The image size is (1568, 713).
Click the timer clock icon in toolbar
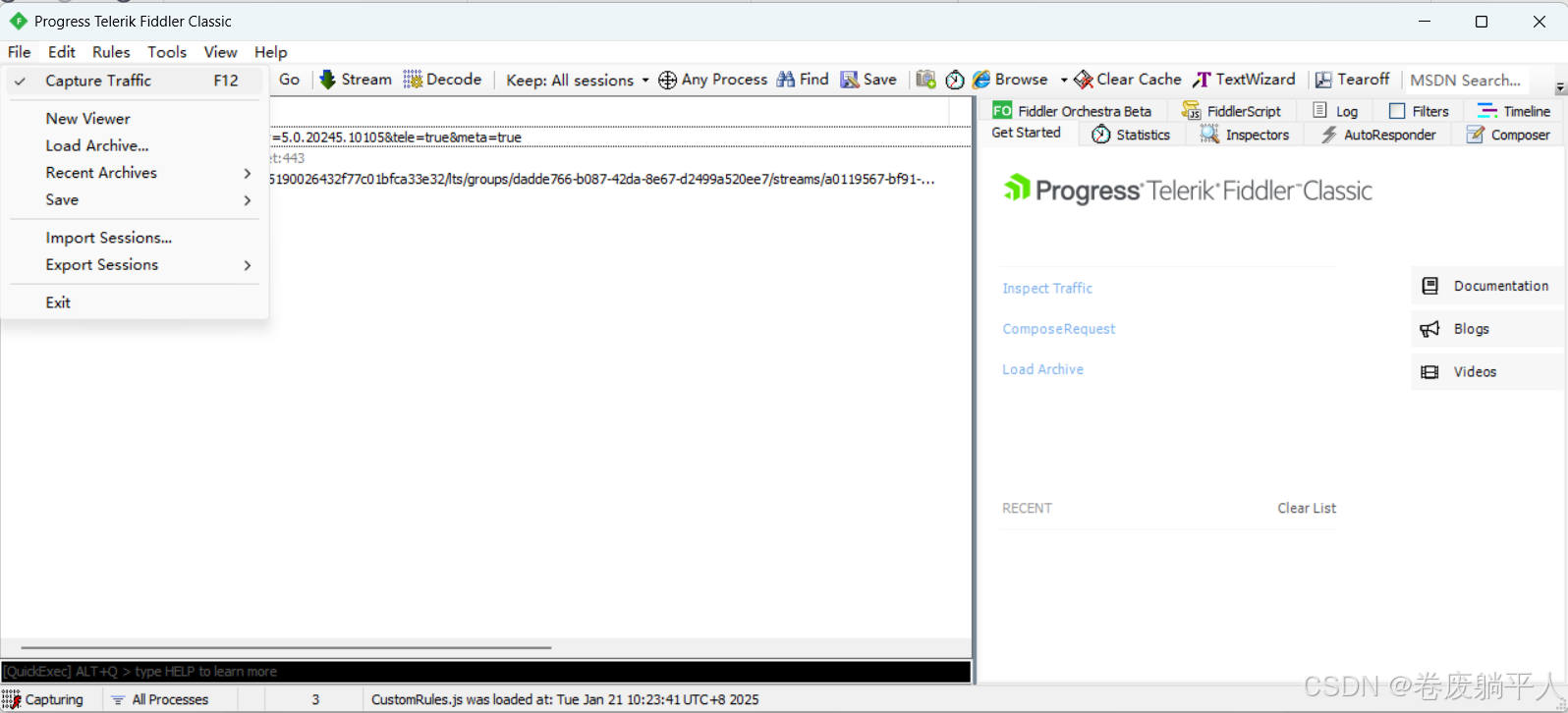tap(955, 81)
